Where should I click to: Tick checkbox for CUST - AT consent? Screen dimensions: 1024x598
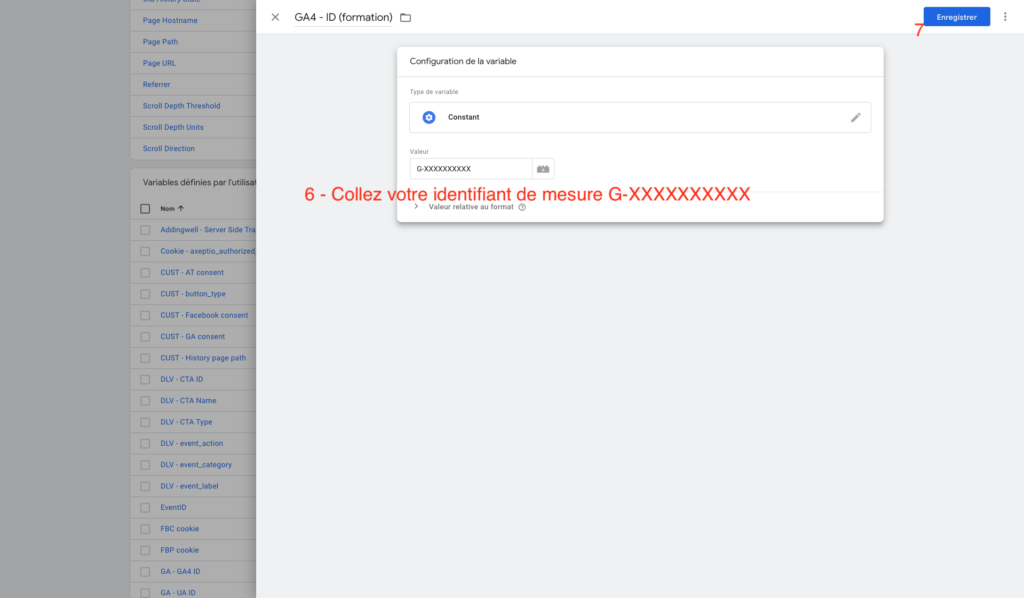(x=145, y=273)
